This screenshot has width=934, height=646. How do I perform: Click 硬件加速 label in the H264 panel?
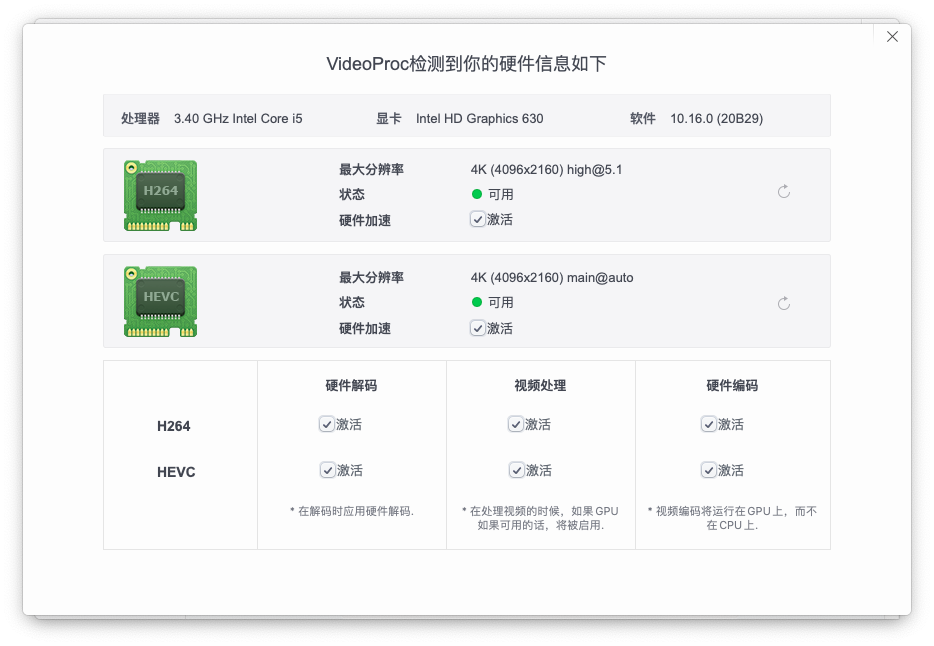tap(365, 220)
